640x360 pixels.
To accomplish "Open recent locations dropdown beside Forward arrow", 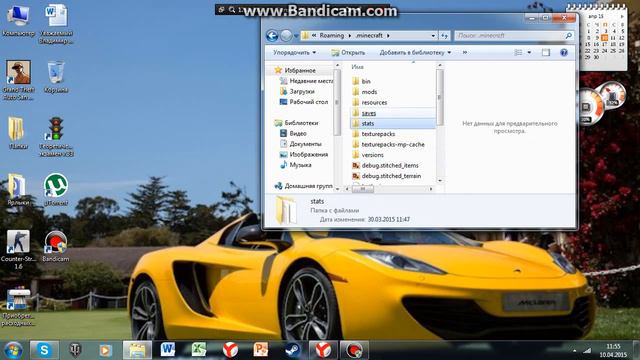I will [296, 36].
